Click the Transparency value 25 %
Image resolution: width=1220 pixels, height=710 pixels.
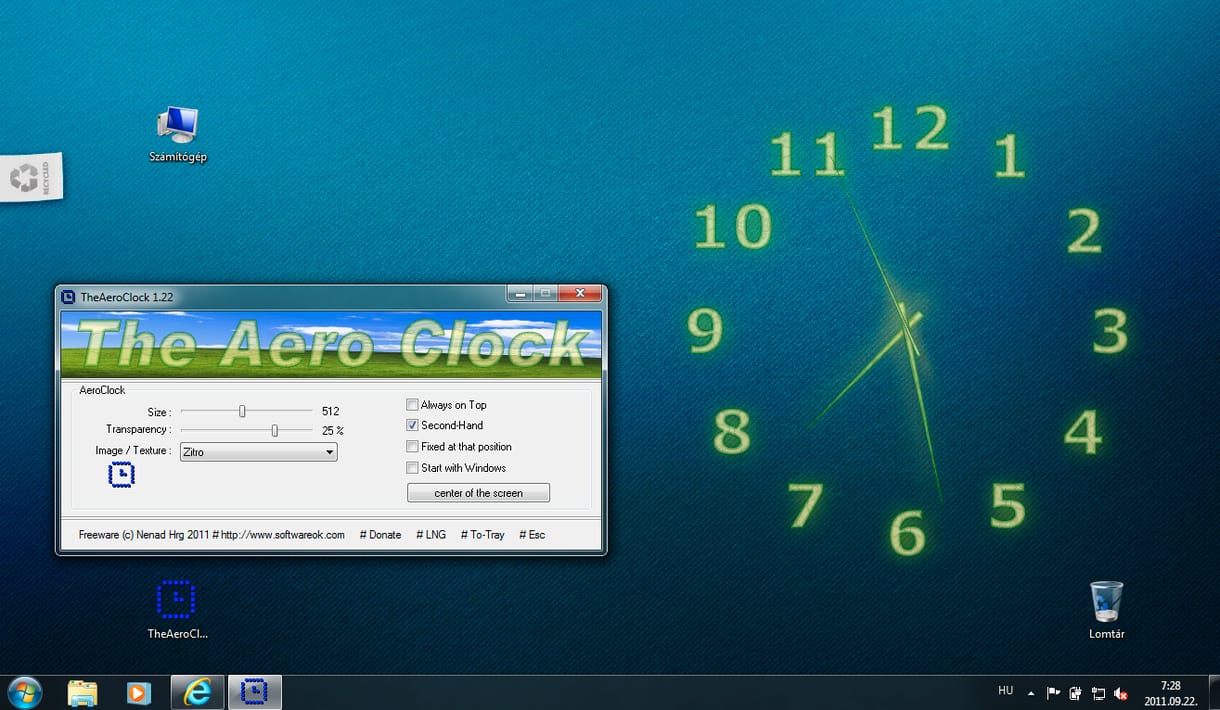pyautogui.click(x=333, y=431)
